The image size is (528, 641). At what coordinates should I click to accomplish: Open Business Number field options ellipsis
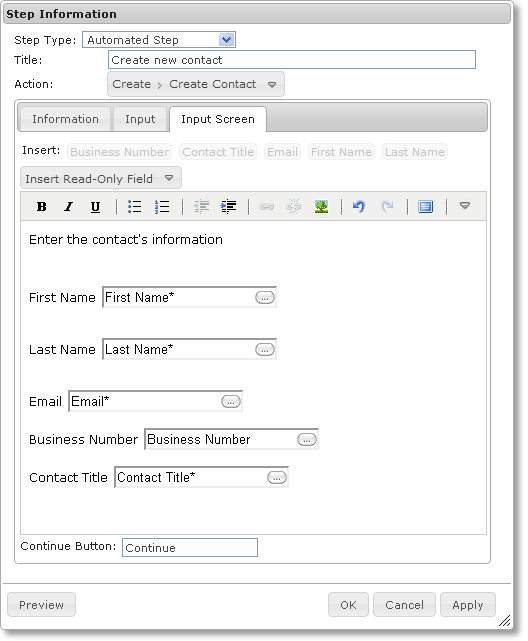pos(307,440)
